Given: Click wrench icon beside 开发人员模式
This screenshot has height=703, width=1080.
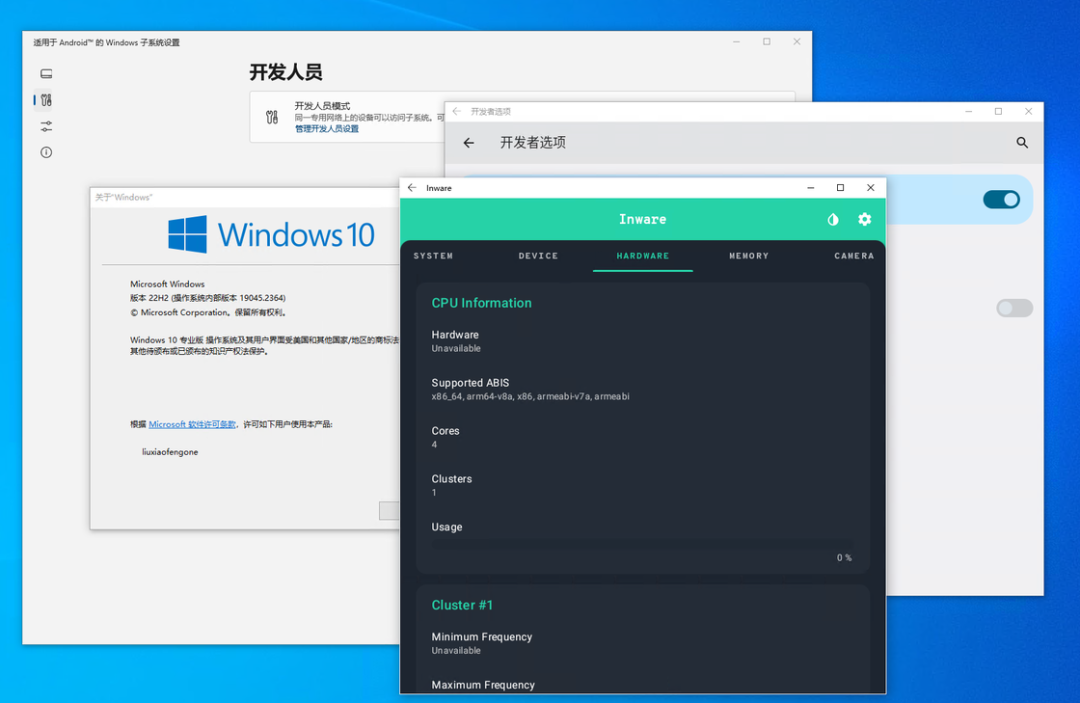Looking at the screenshot, I should point(272,117).
